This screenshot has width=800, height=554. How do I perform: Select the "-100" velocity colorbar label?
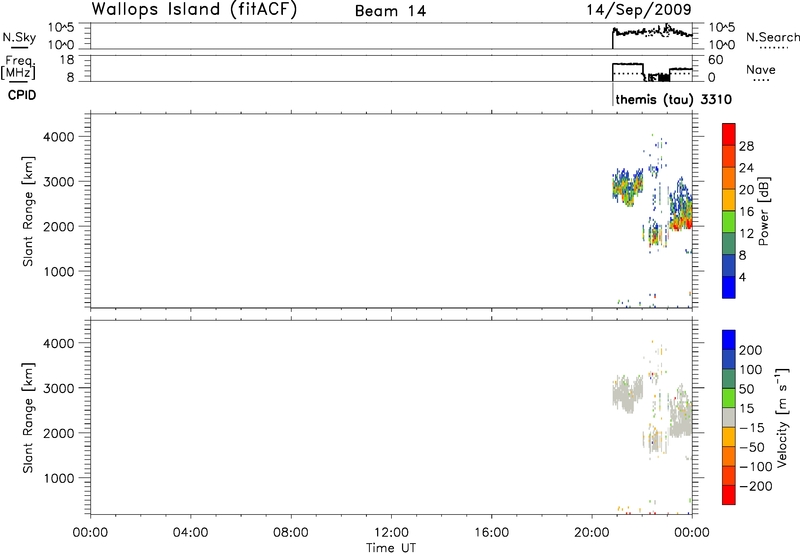click(756, 466)
